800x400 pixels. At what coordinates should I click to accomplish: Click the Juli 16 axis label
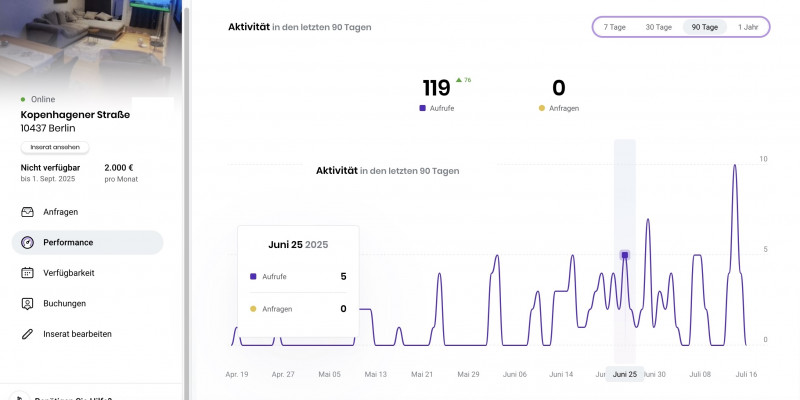click(x=746, y=374)
